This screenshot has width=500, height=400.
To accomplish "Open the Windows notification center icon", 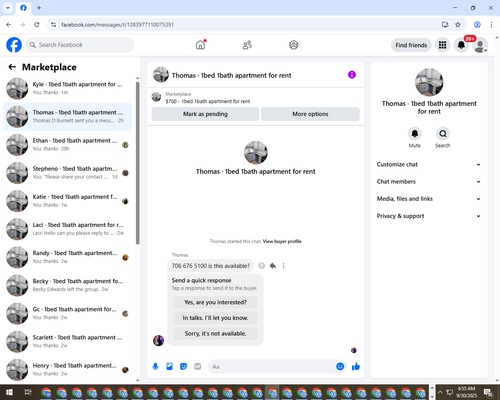I will click(x=489, y=392).
